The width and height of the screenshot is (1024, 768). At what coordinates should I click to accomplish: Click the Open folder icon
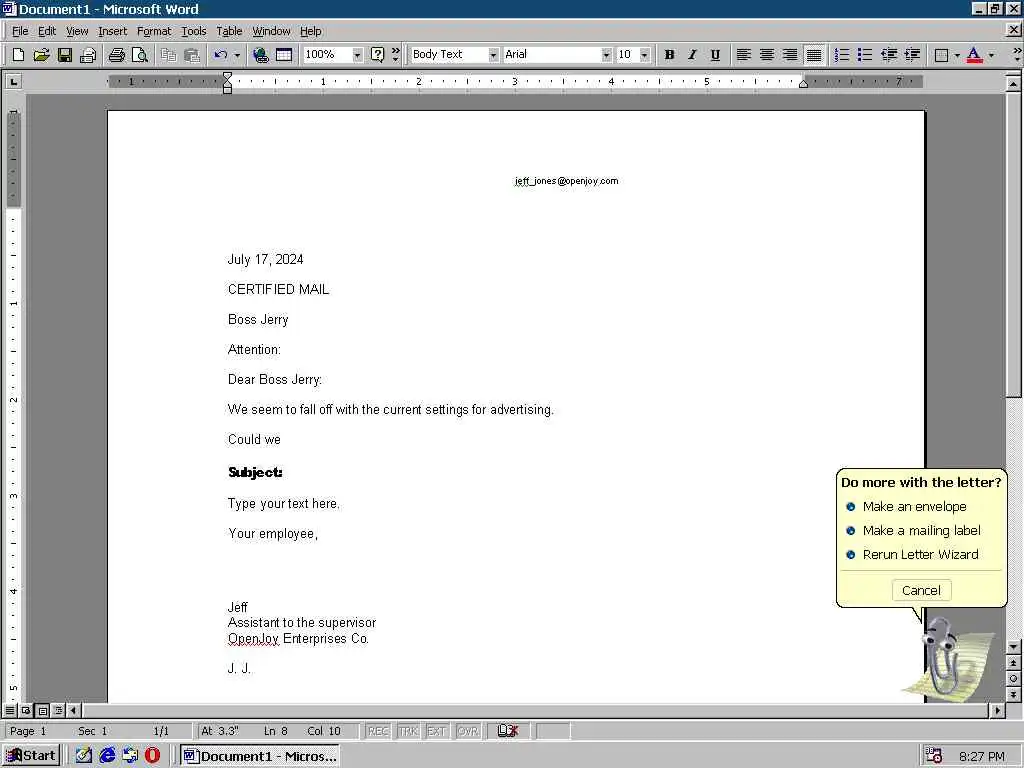click(x=41, y=55)
